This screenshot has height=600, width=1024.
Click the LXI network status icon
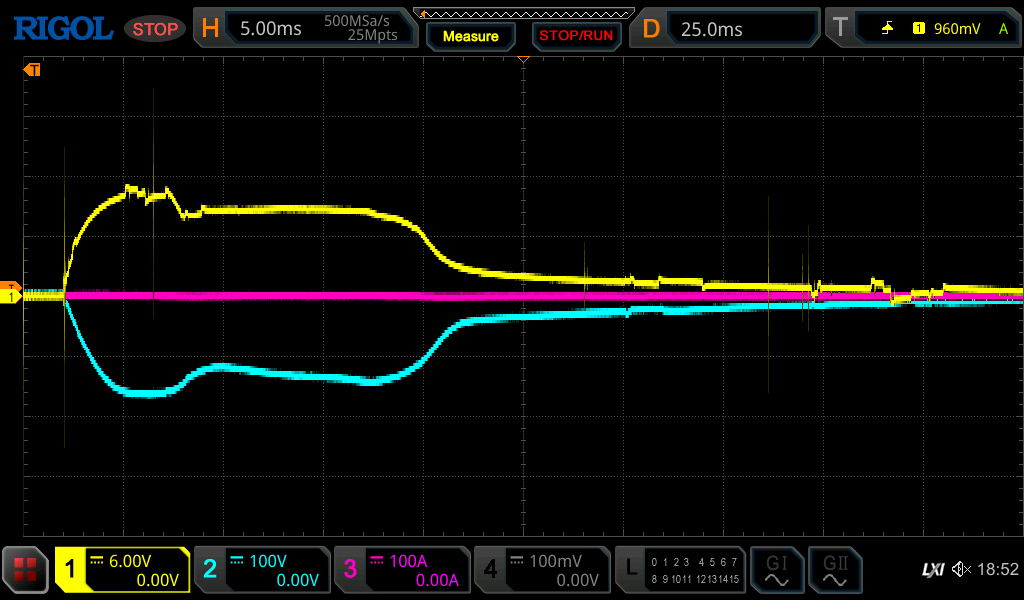pos(932,569)
